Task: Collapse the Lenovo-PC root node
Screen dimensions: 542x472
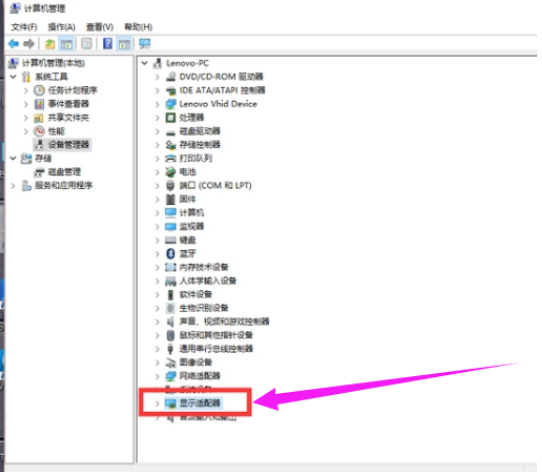Action: click(144, 63)
